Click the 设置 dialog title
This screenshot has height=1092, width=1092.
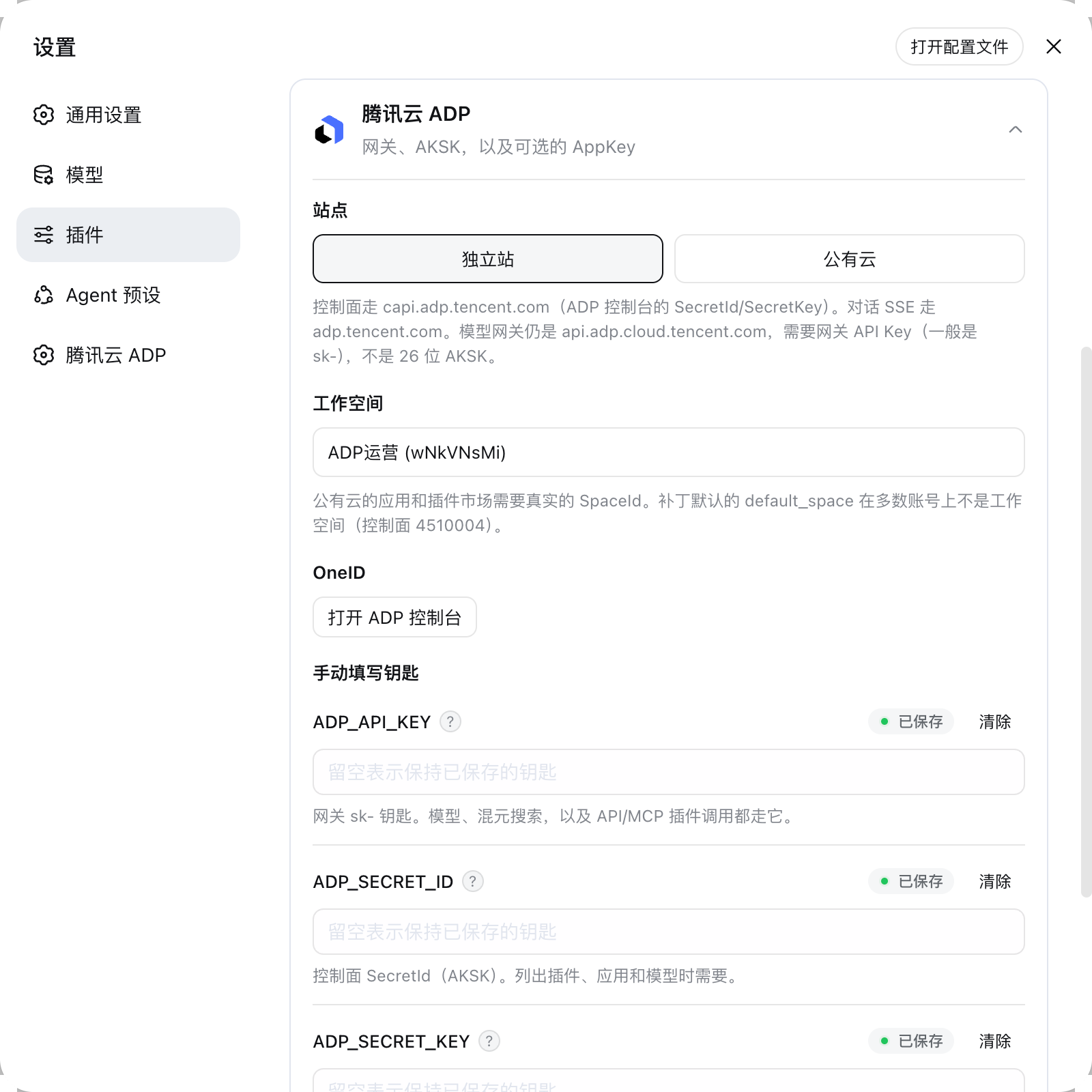tap(55, 47)
